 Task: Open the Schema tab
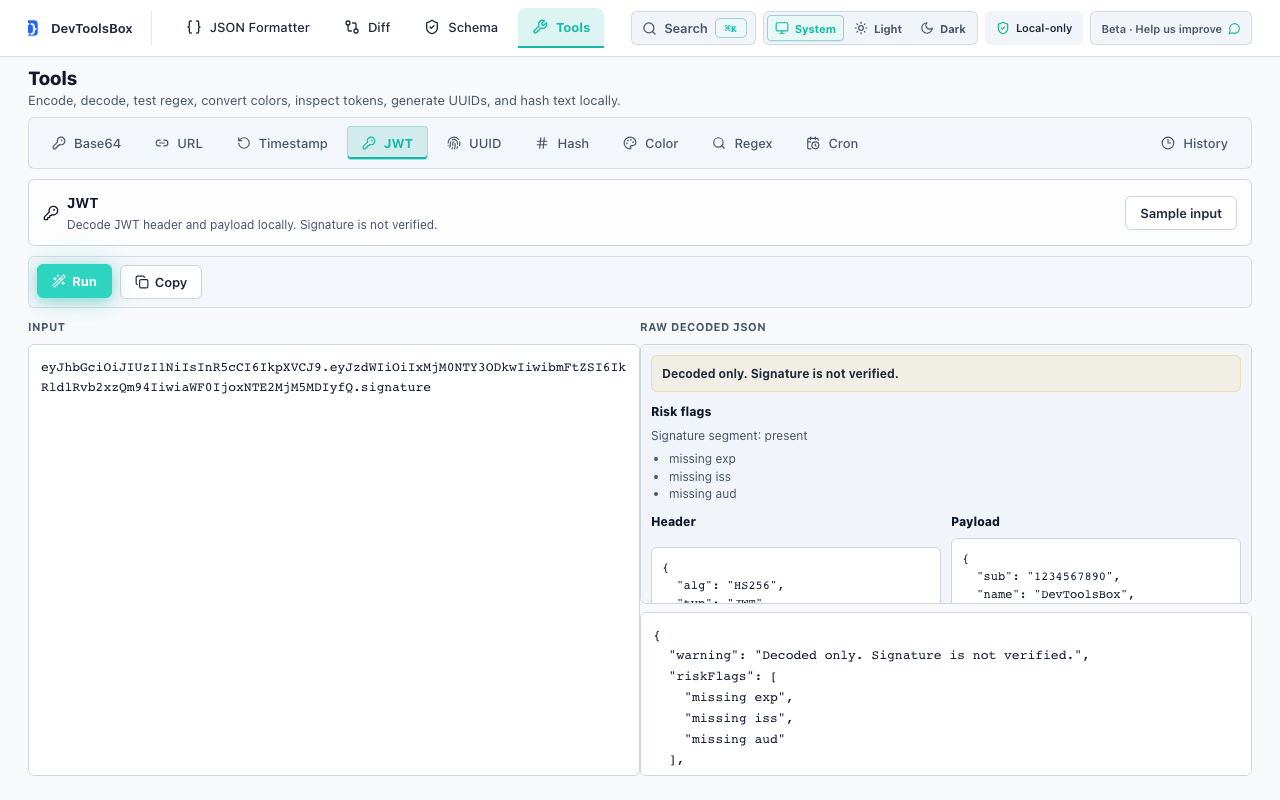coord(461,28)
